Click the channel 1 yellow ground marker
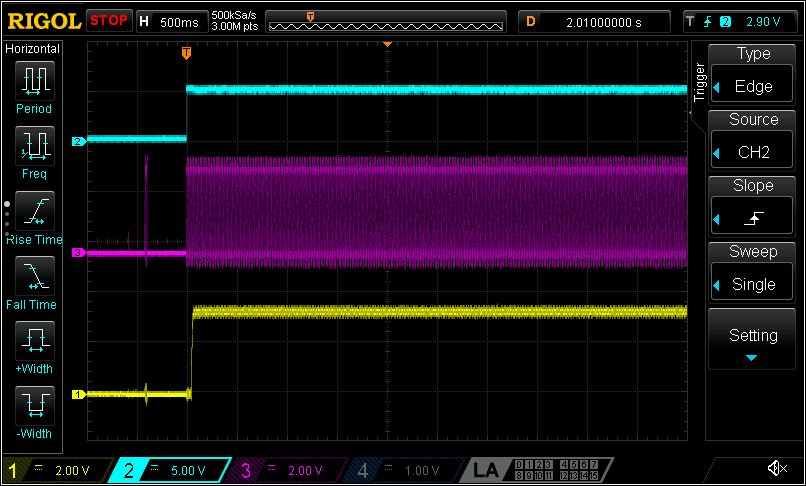The height and width of the screenshot is (486, 806). click(x=78, y=394)
